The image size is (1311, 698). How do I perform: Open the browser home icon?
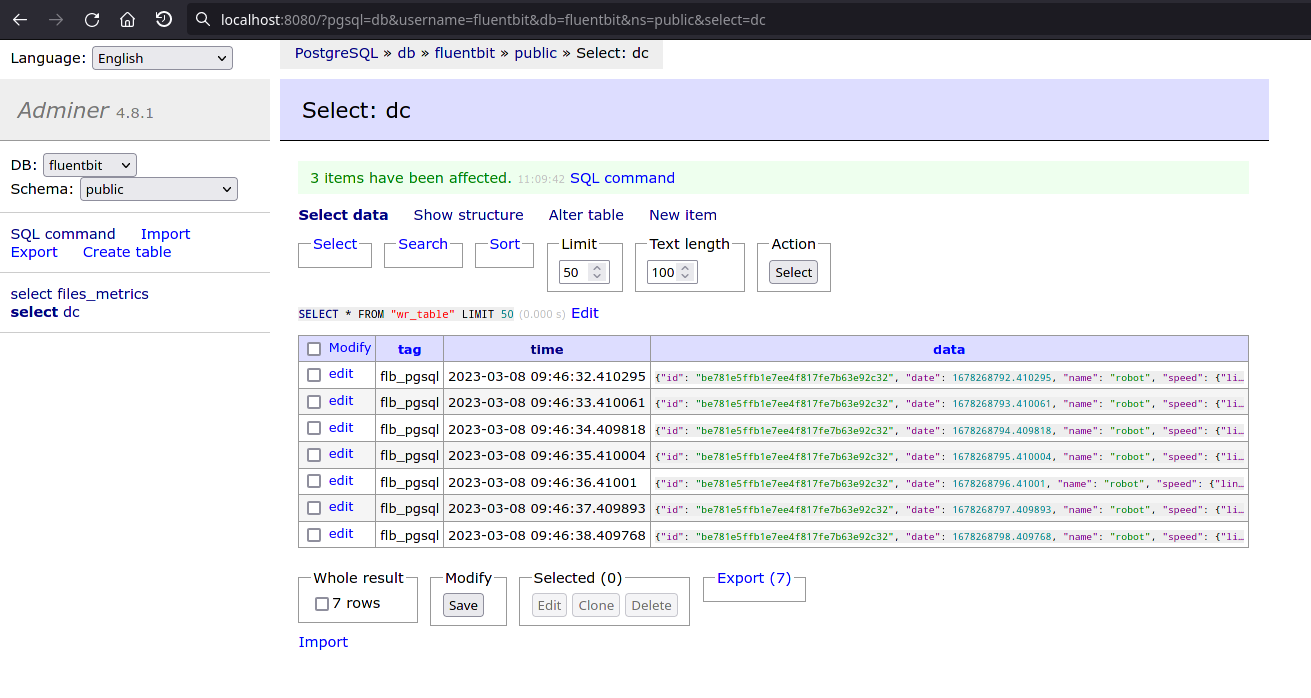[127, 19]
